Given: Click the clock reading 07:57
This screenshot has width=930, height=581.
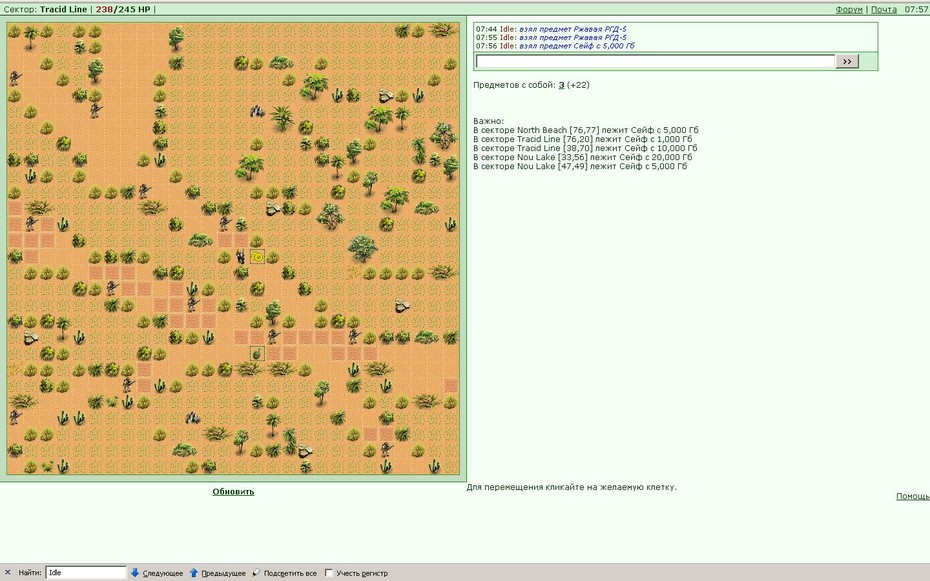Looking at the screenshot, I should coord(916,9).
